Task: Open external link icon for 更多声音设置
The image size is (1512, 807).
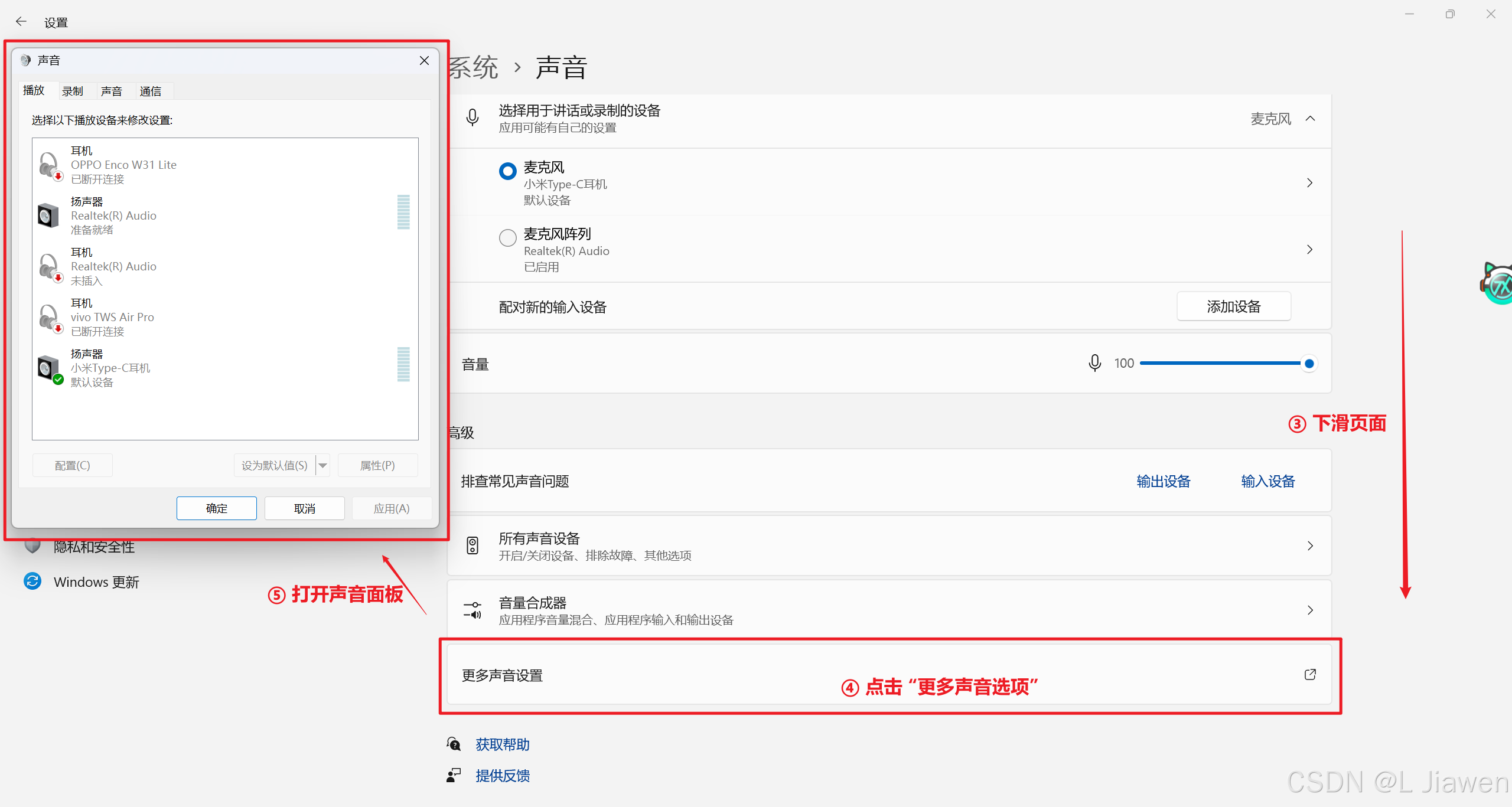Action: click(1309, 674)
